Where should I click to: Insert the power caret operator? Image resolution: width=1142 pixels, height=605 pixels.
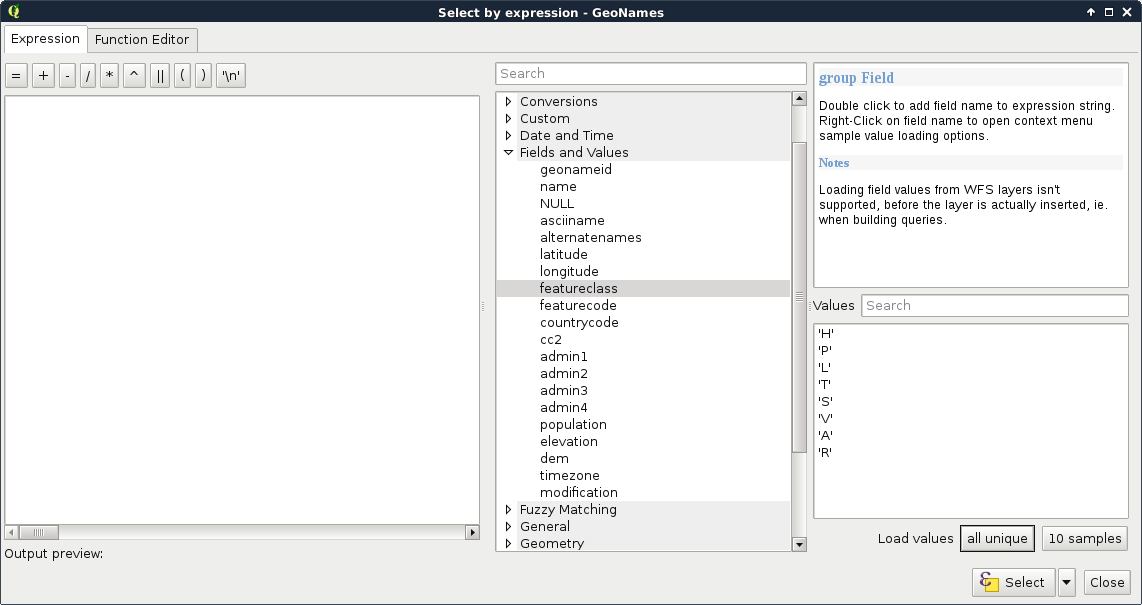point(134,76)
